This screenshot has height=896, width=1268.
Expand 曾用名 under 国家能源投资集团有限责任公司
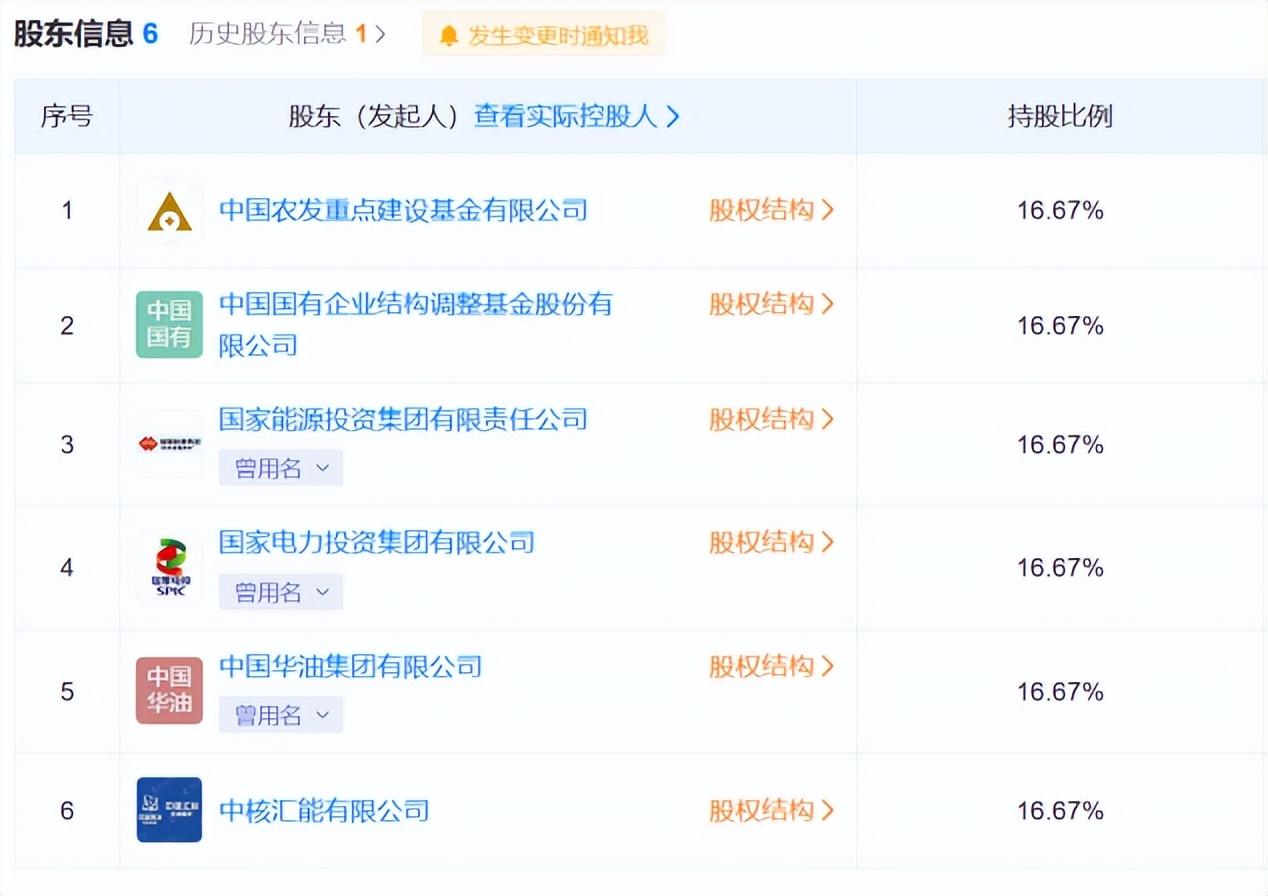[281, 468]
